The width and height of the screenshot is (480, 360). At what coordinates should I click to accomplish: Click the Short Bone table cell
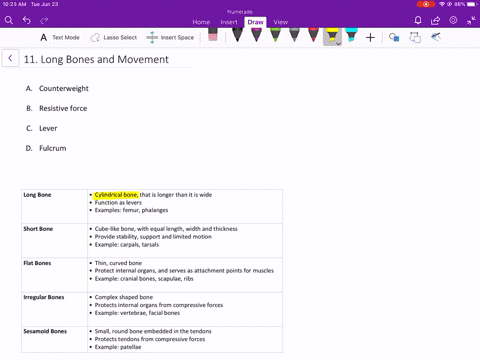coord(54,241)
